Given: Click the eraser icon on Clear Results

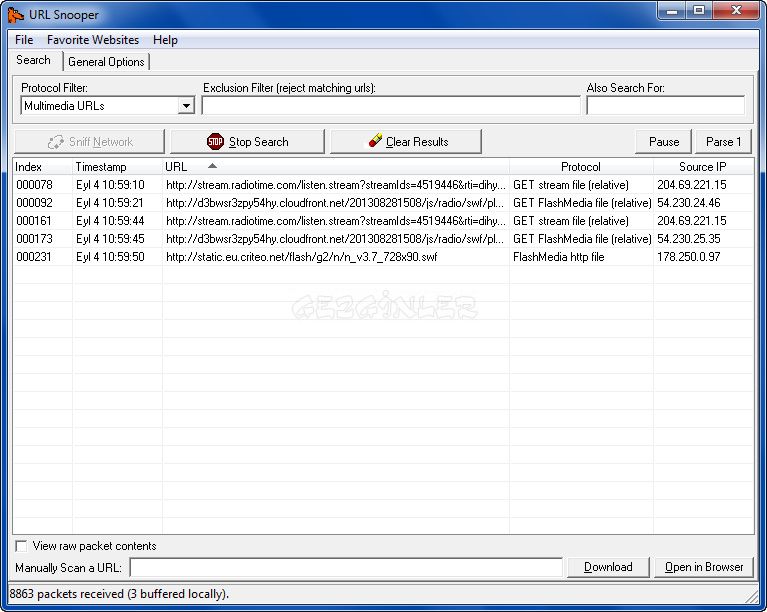Looking at the screenshot, I should [375, 140].
